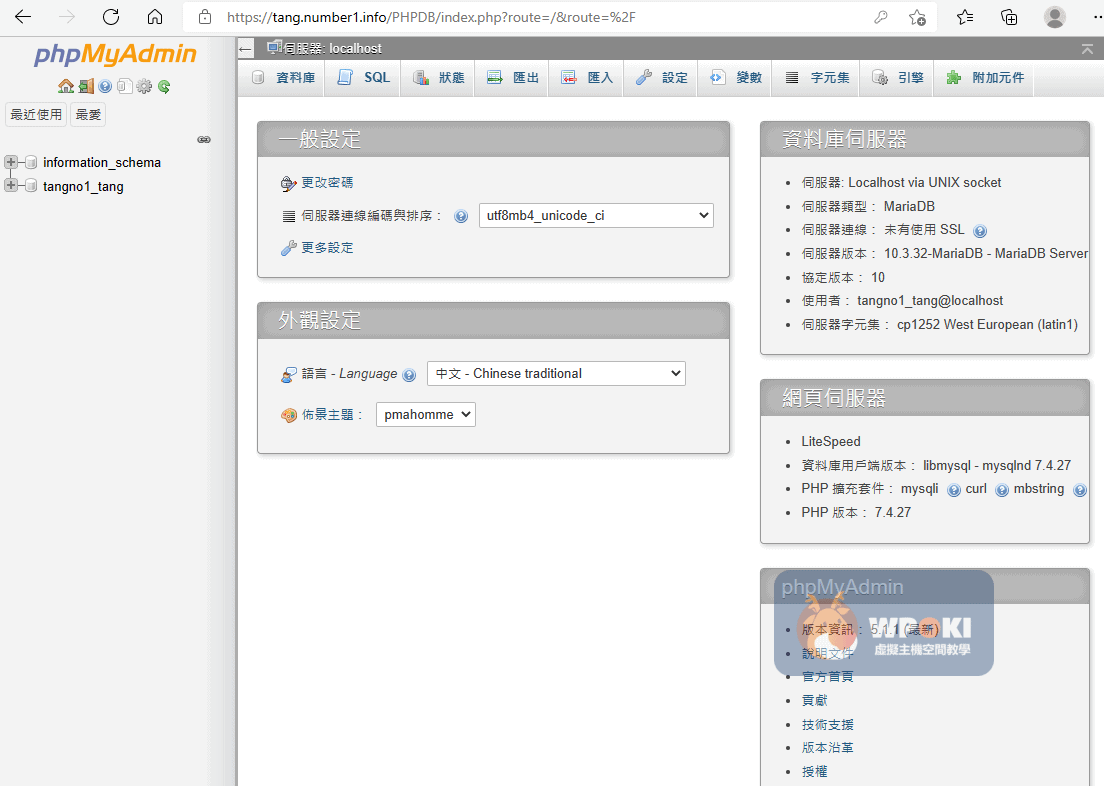
Task: Expand the tangno1_tang database node
Action: click(12, 186)
